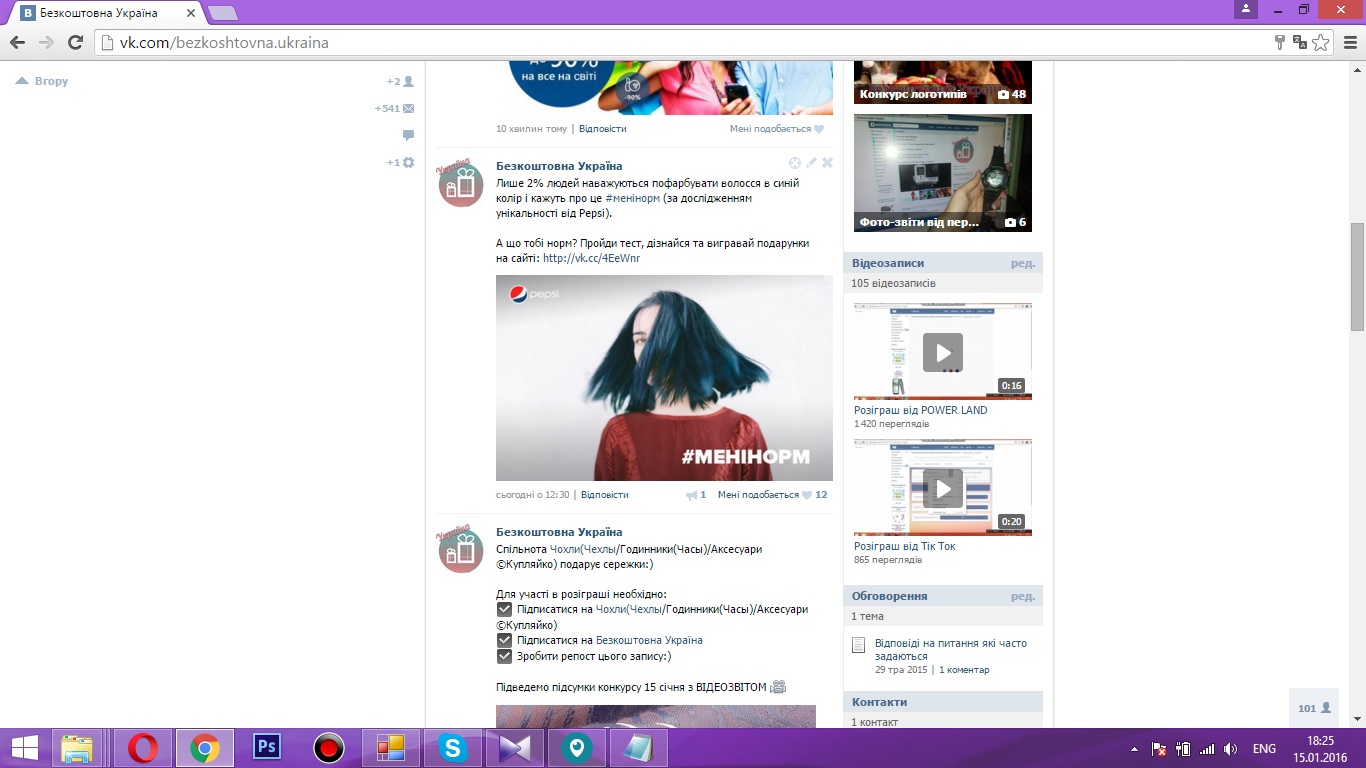Open the Chrome user profile button
The height and width of the screenshot is (768, 1366).
coord(1245,9)
